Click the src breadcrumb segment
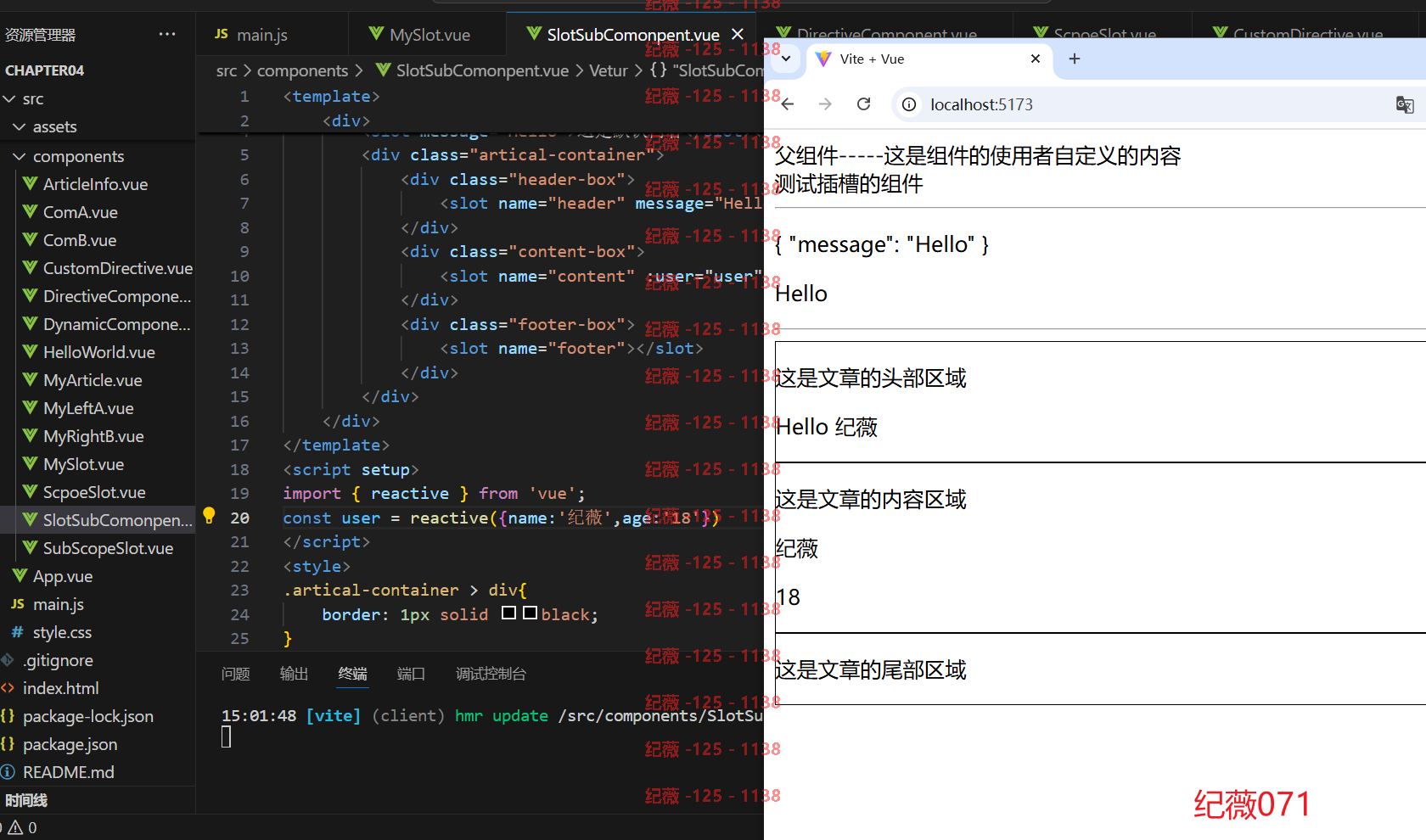 [x=227, y=70]
